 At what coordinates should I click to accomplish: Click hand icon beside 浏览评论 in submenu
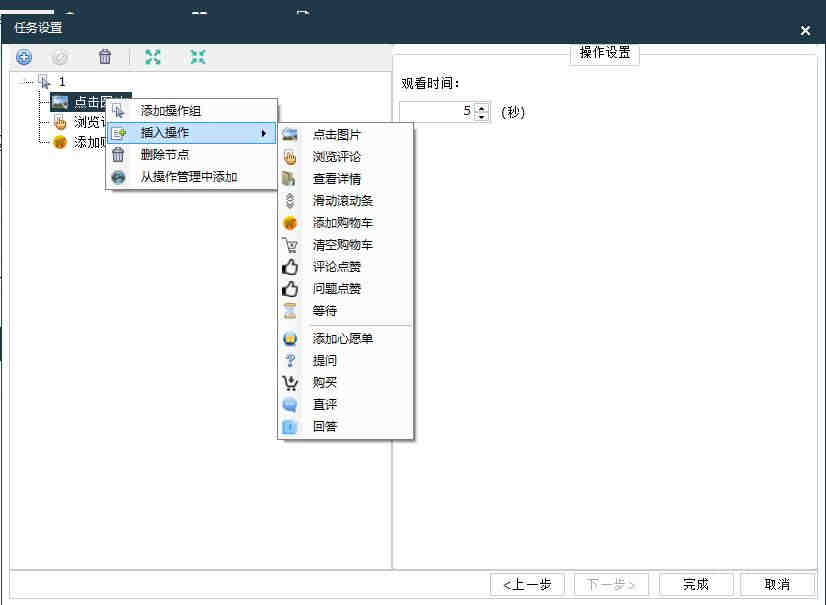click(x=290, y=157)
